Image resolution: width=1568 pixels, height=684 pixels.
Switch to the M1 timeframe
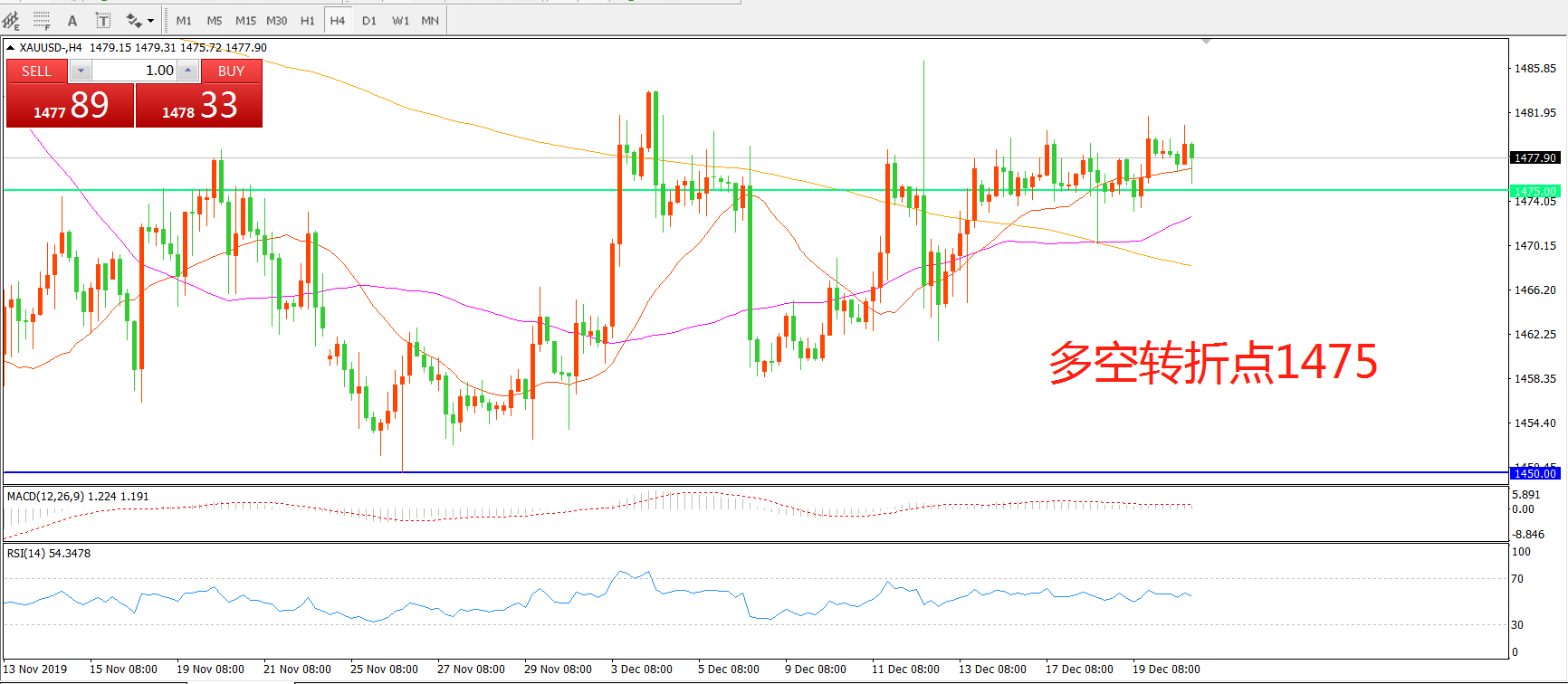coord(184,20)
